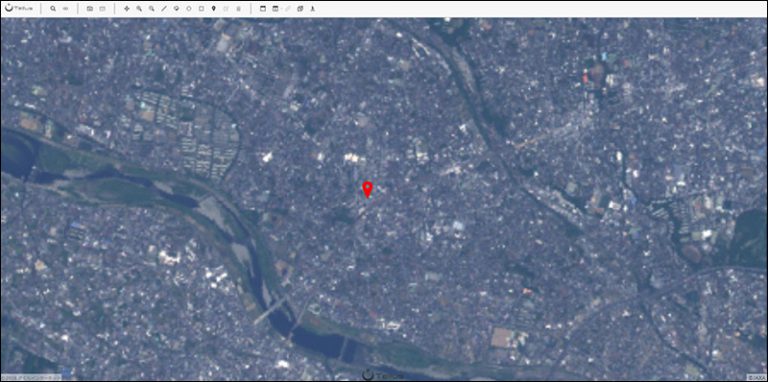The height and width of the screenshot is (382, 768).
Task: Select the circle drawing tool
Action: 189,9
